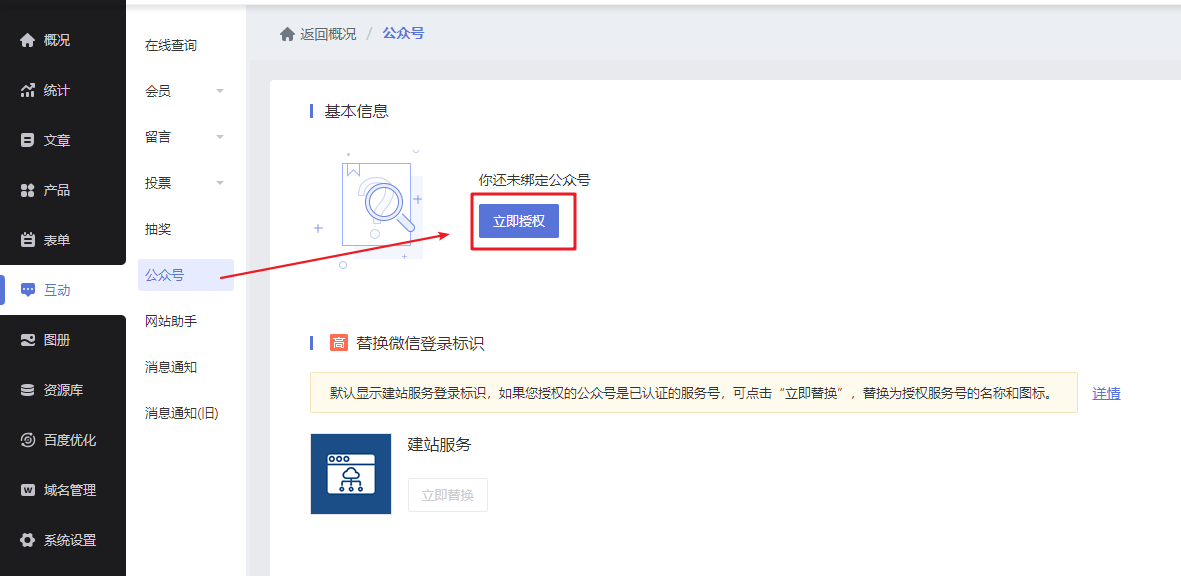
Task: Click the grid icon beside 产品
Action: (x=28, y=190)
